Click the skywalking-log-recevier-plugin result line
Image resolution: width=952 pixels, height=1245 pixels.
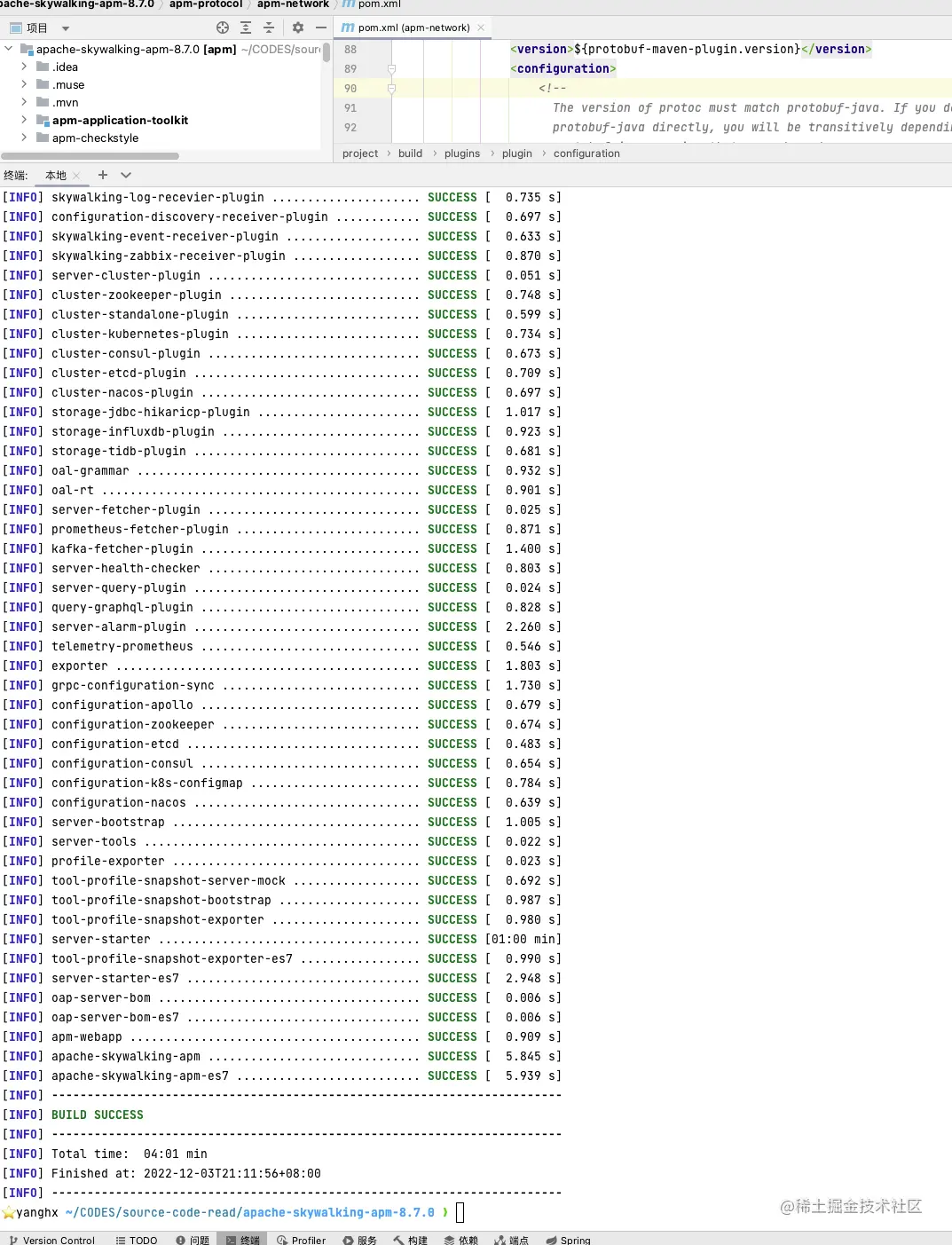click(282, 197)
